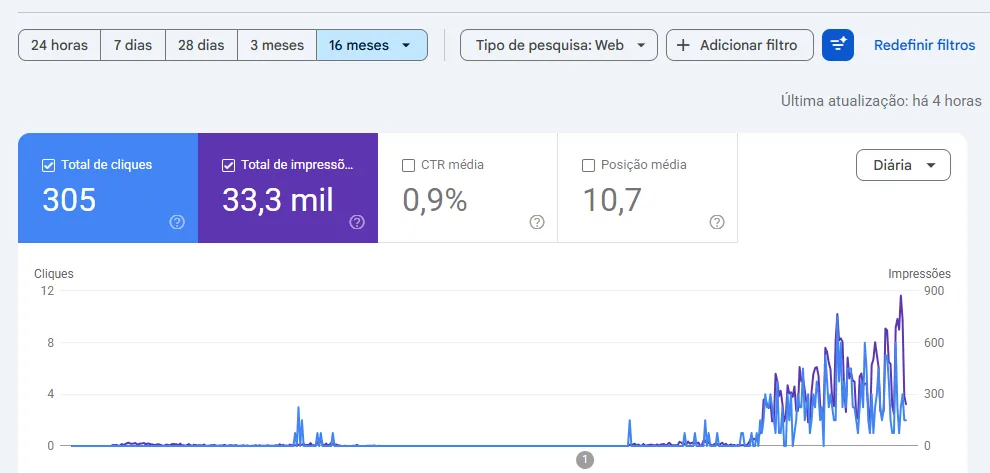Select the 28 dias date range
Viewport: 990px width, 473px height.
(201, 45)
